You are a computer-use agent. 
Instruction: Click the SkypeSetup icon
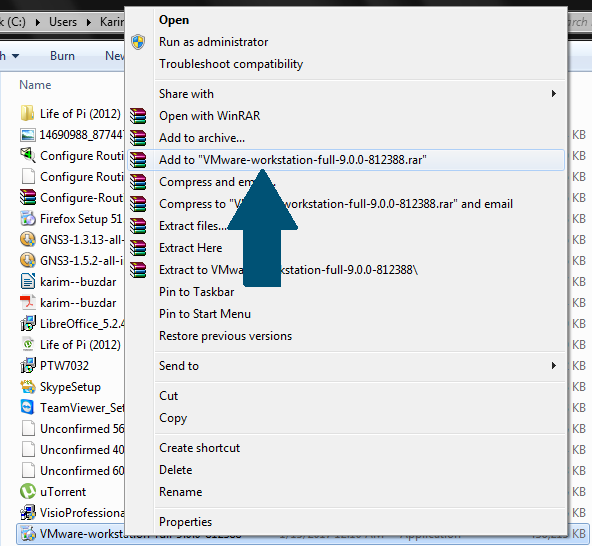point(28,387)
